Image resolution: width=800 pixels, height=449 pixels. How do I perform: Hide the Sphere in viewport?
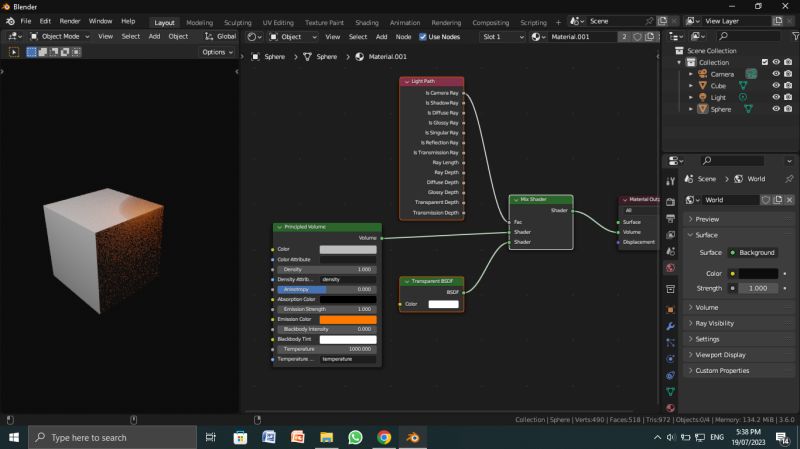click(x=776, y=109)
